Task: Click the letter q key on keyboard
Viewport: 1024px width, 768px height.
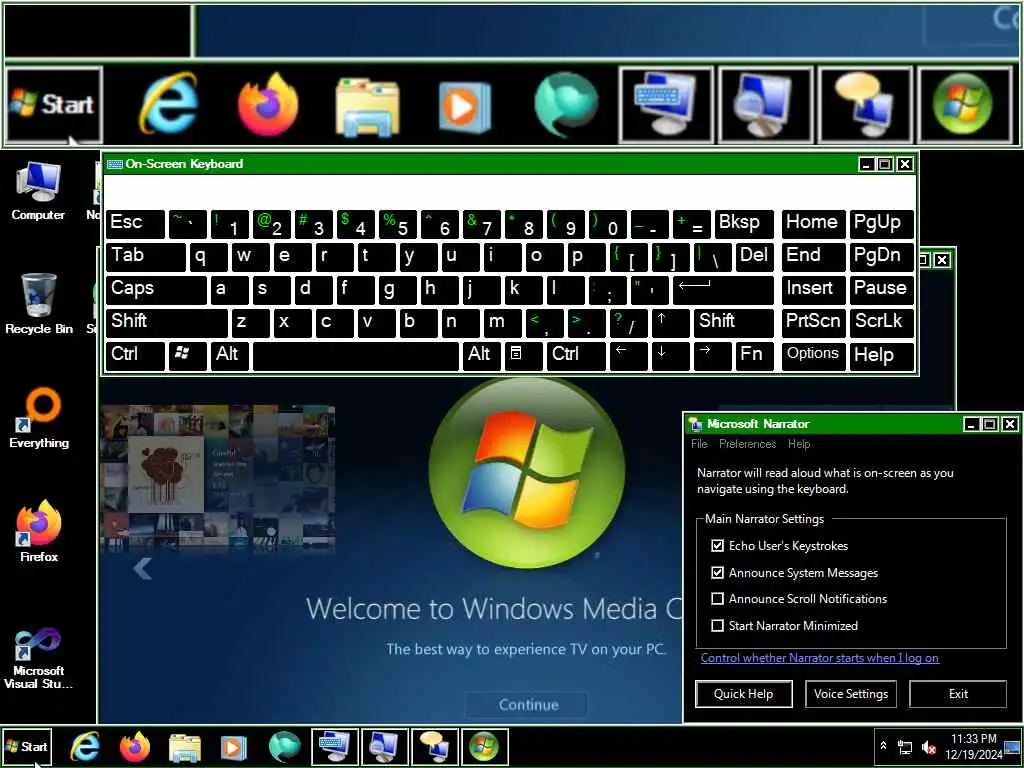Action: [x=208, y=257]
